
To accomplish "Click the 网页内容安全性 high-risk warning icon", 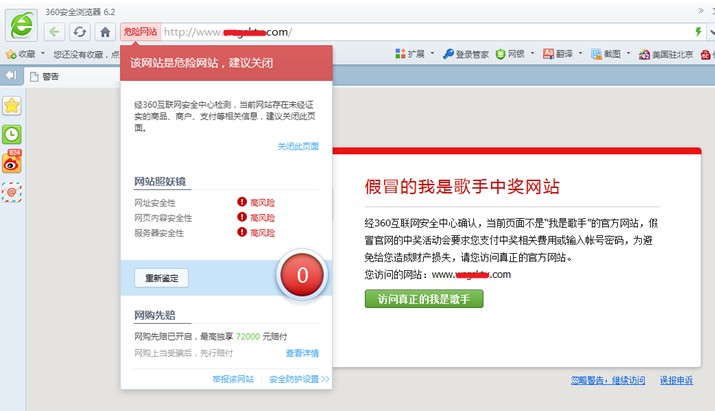I will tap(242, 217).
